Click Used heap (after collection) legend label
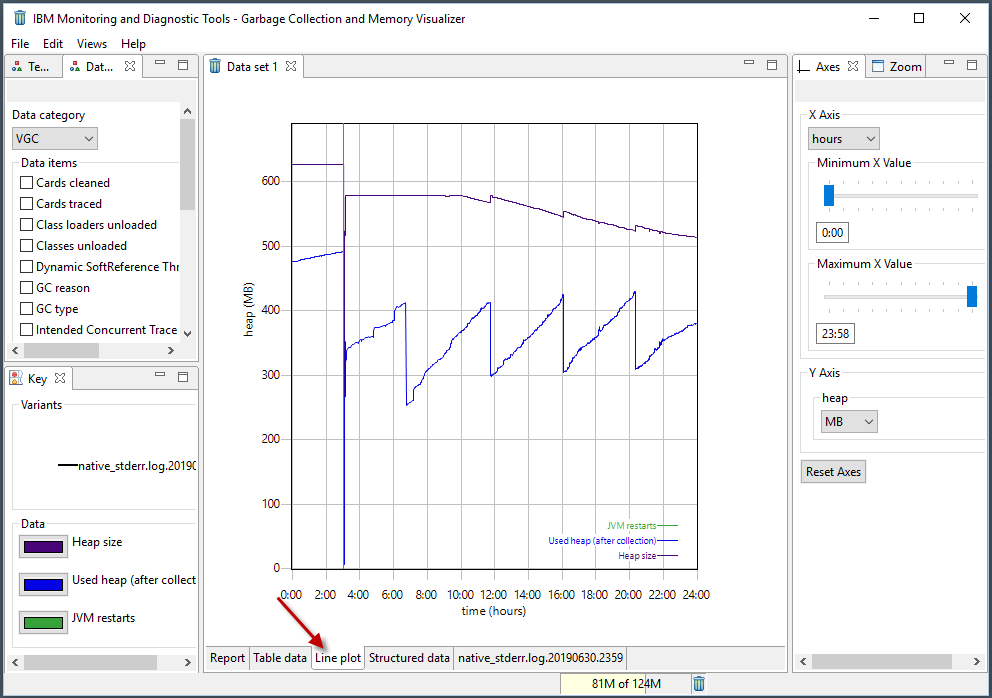 click(602, 540)
